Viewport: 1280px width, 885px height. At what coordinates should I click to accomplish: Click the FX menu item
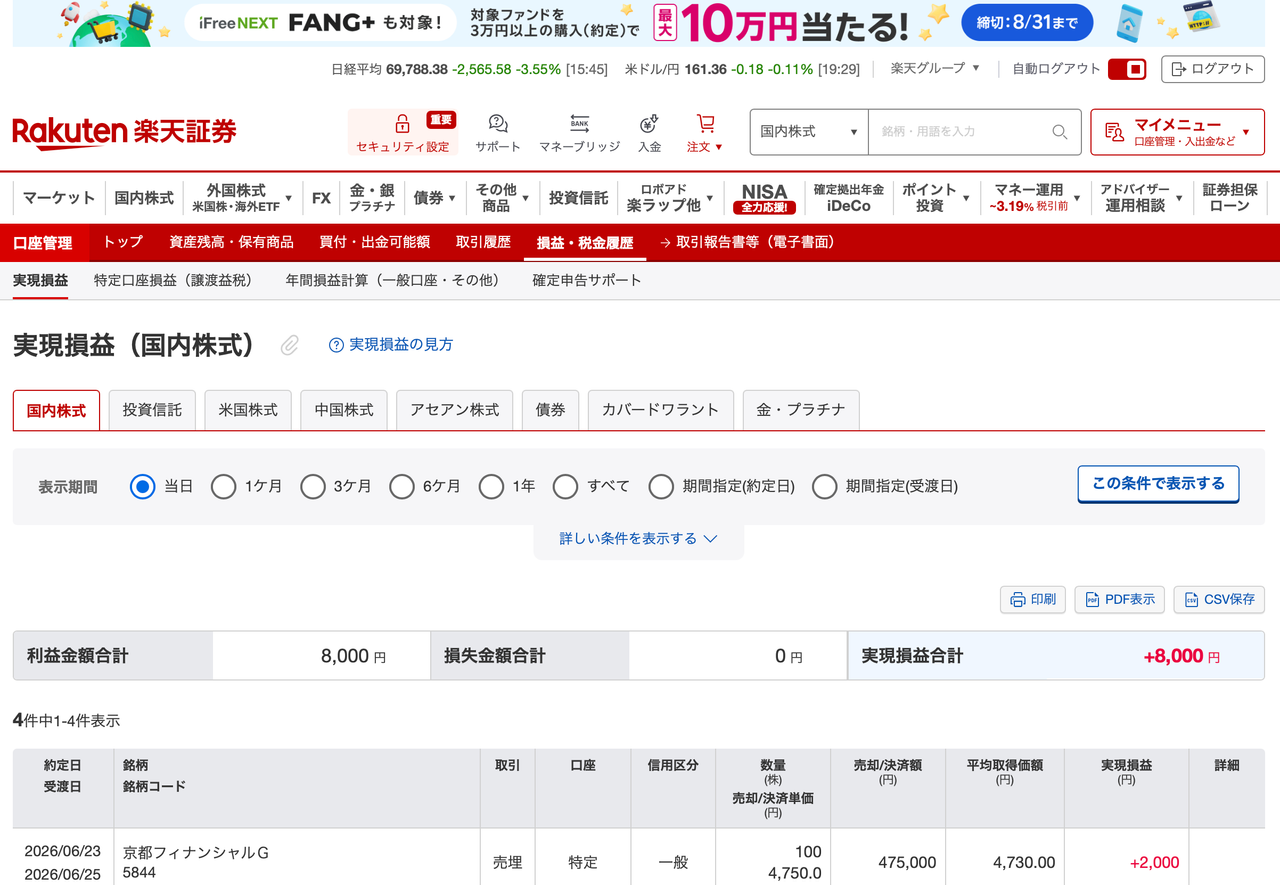pos(321,198)
